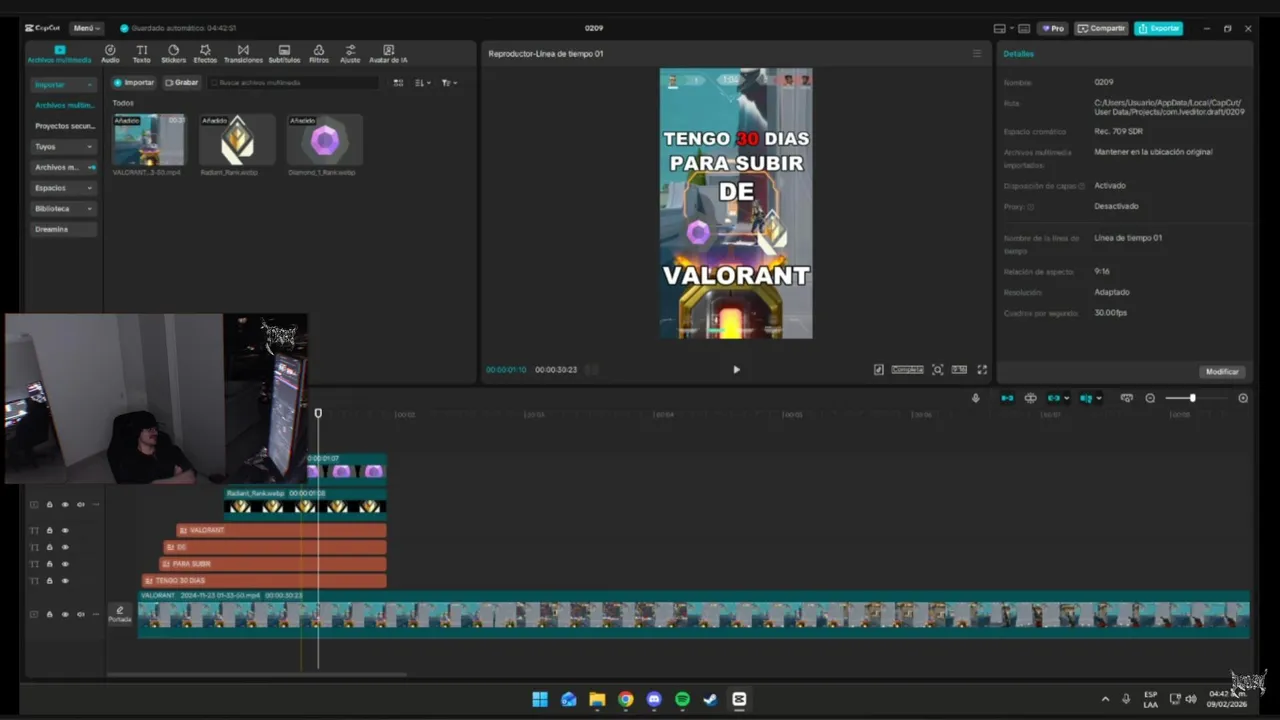This screenshot has height=720, width=1280.
Task: Open the Ajuste tab
Action: tap(350, 54)
